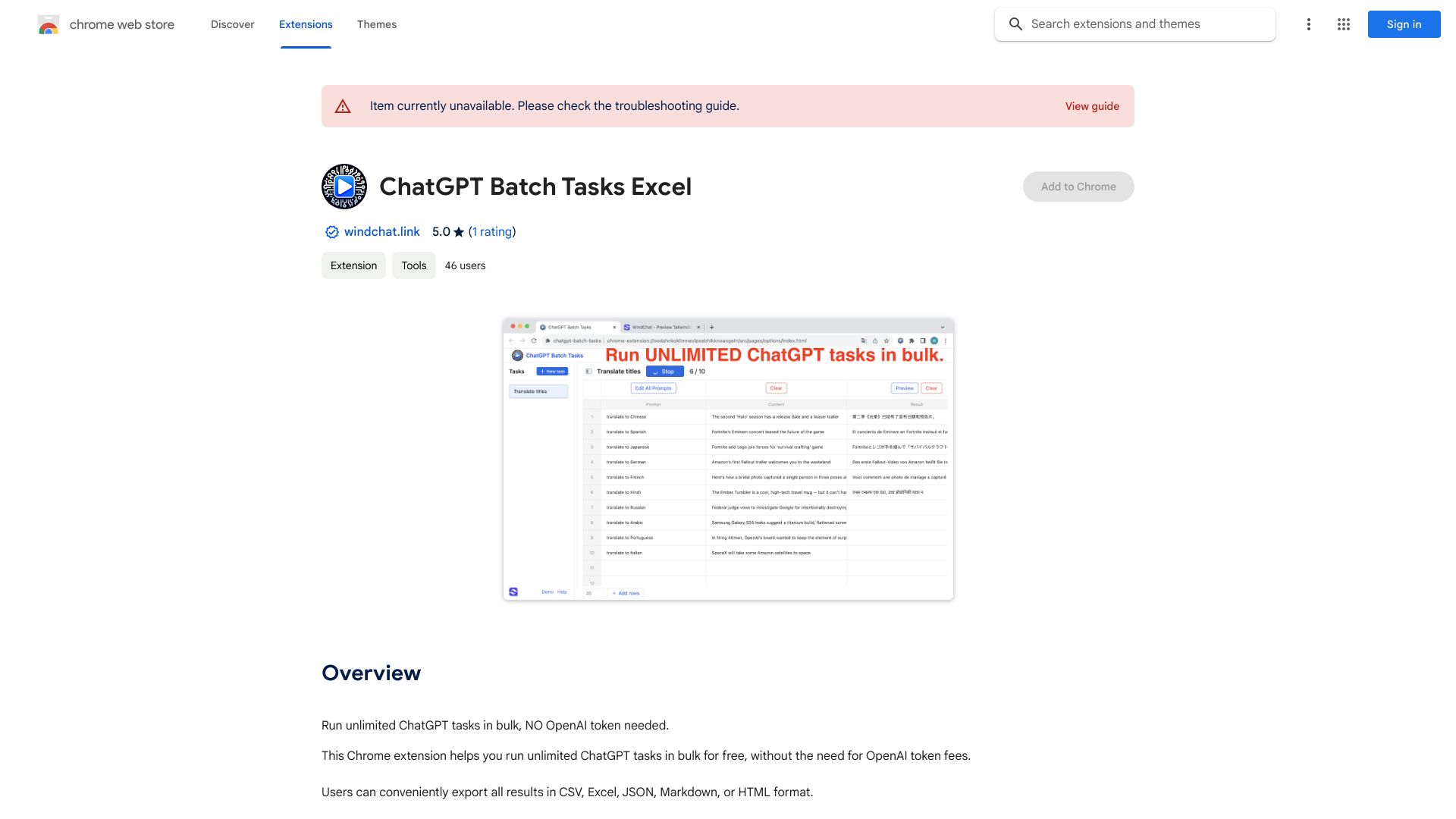Click the warning triangle alert icon
The height and width of the screenshot is (819, 1456).
tap(342, 106)
